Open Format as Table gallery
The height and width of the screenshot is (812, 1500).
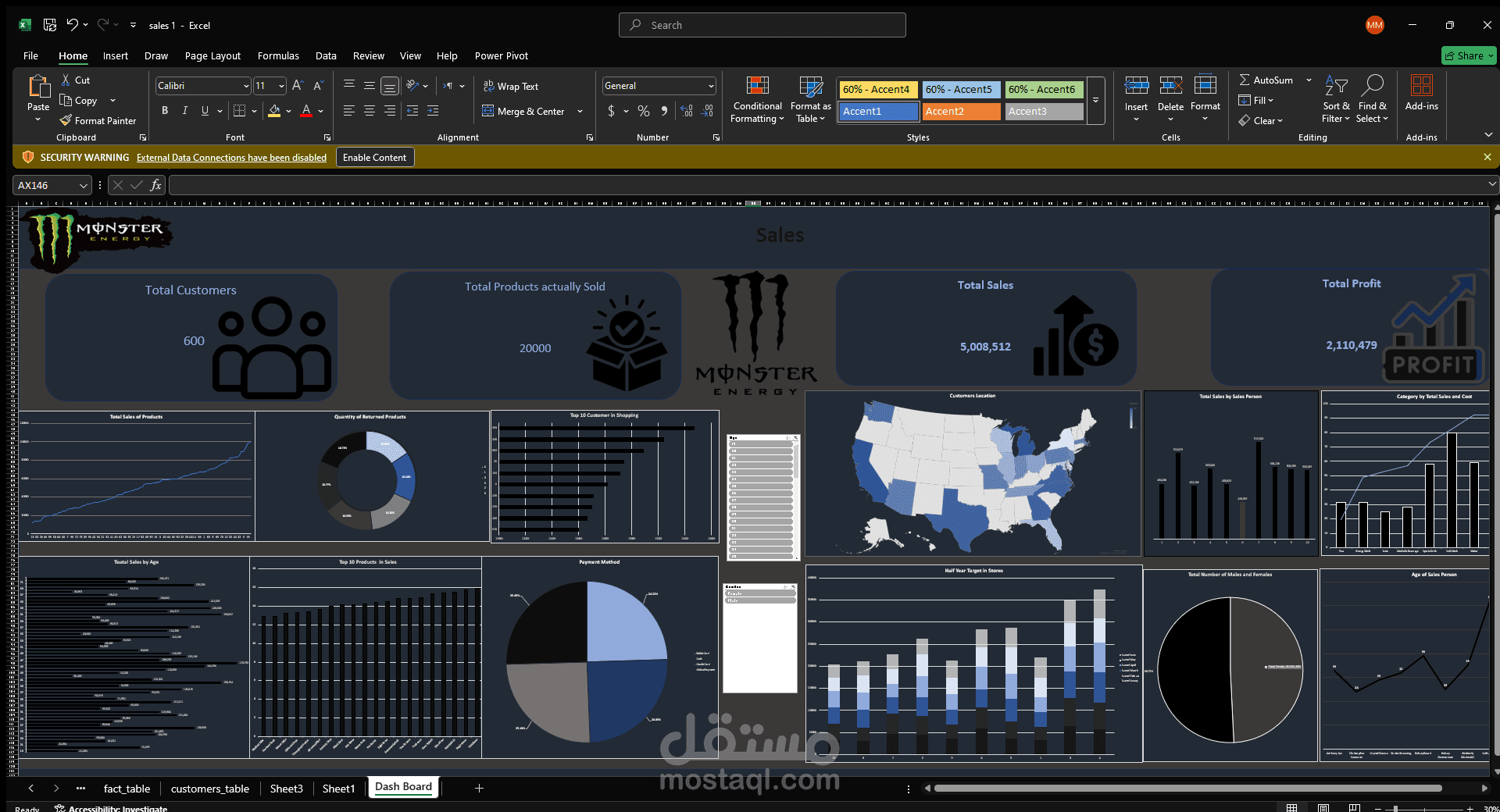tap(811, 99)
